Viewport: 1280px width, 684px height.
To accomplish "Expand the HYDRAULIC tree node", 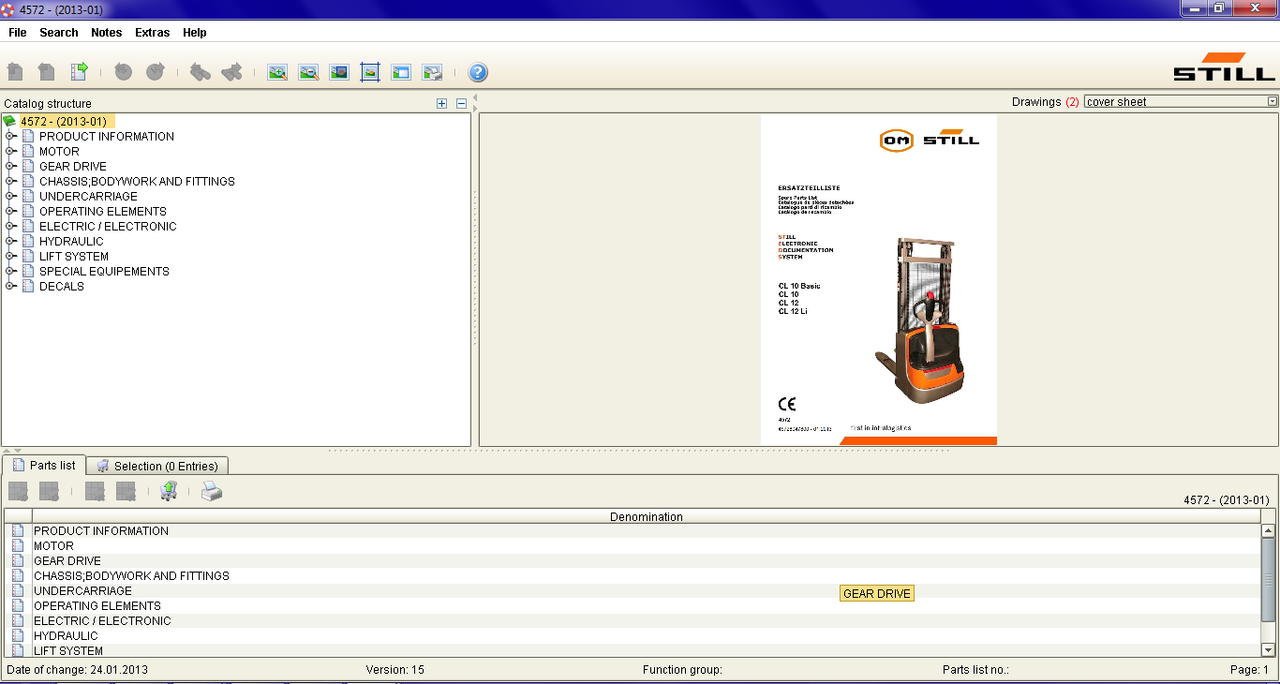I will 10,242.
